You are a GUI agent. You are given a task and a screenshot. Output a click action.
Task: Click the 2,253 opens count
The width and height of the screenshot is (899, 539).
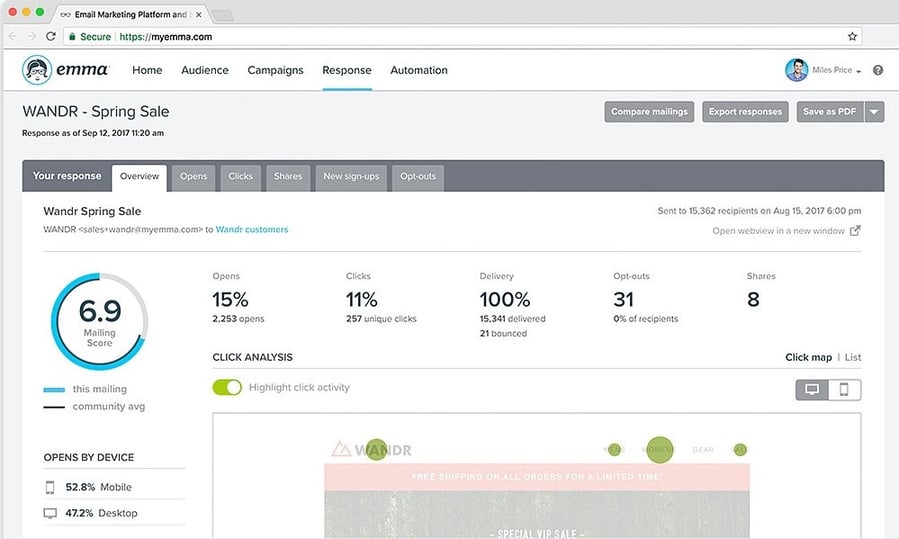[238, 319]
